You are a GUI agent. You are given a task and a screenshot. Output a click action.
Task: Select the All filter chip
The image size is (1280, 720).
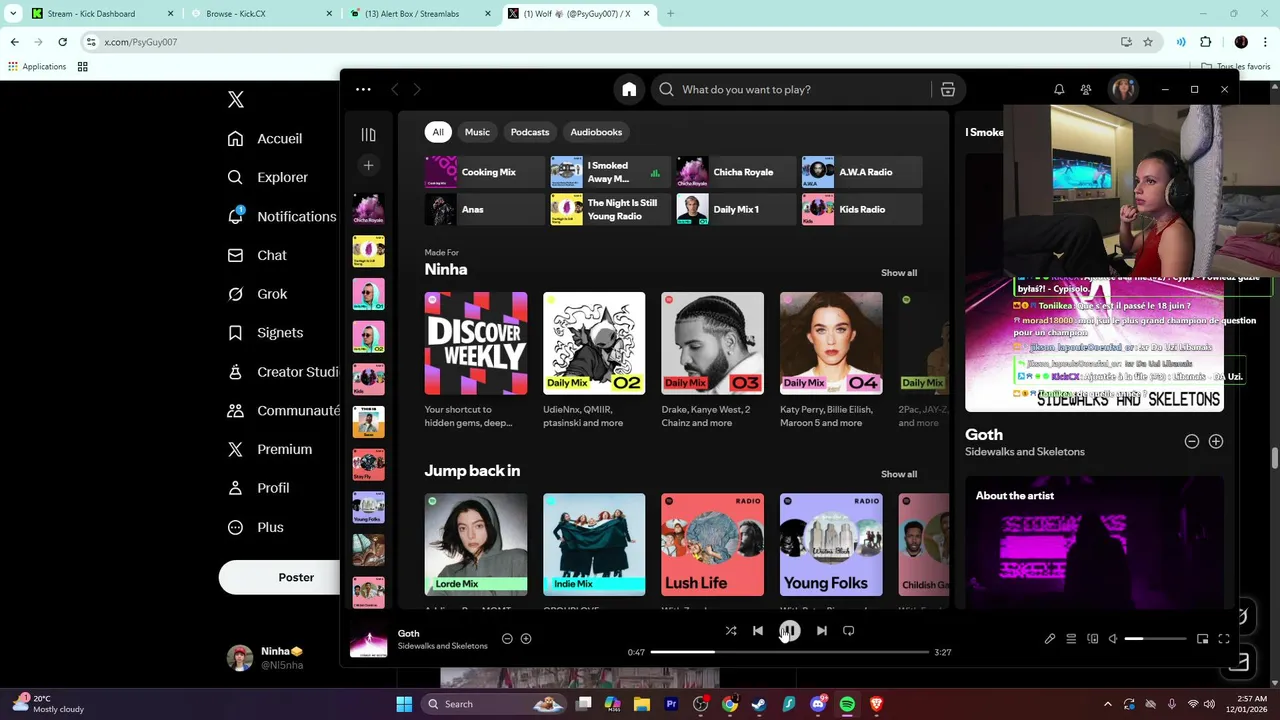coord(438,132)
